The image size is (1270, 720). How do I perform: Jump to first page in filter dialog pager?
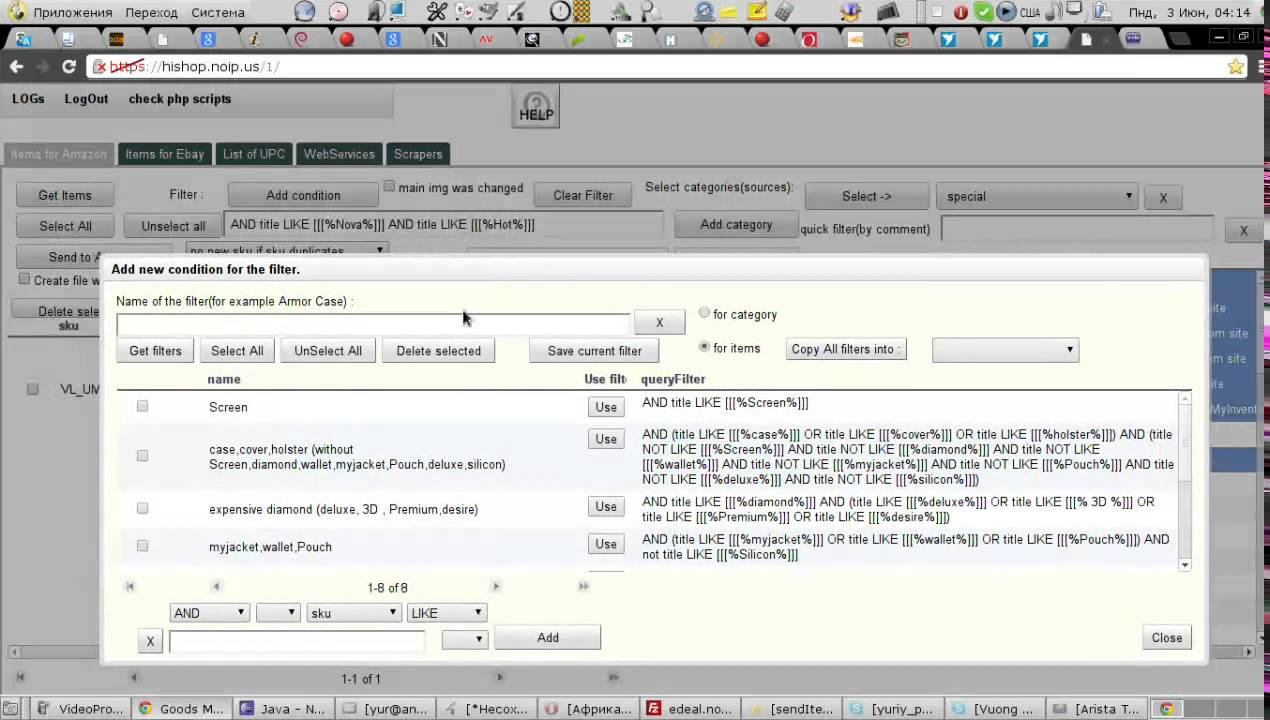130,587
